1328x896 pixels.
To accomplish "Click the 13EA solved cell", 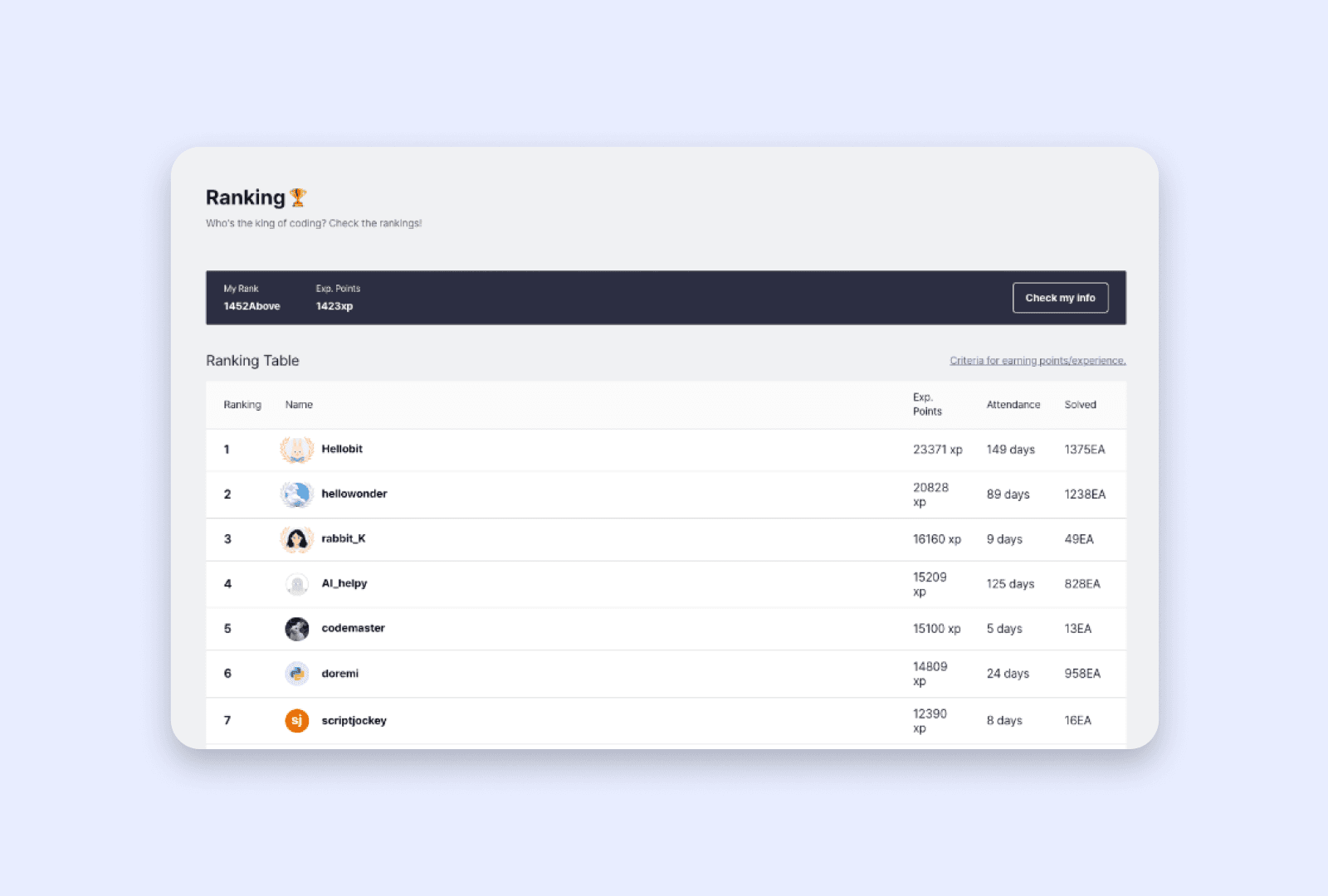I will point(1078,629).
